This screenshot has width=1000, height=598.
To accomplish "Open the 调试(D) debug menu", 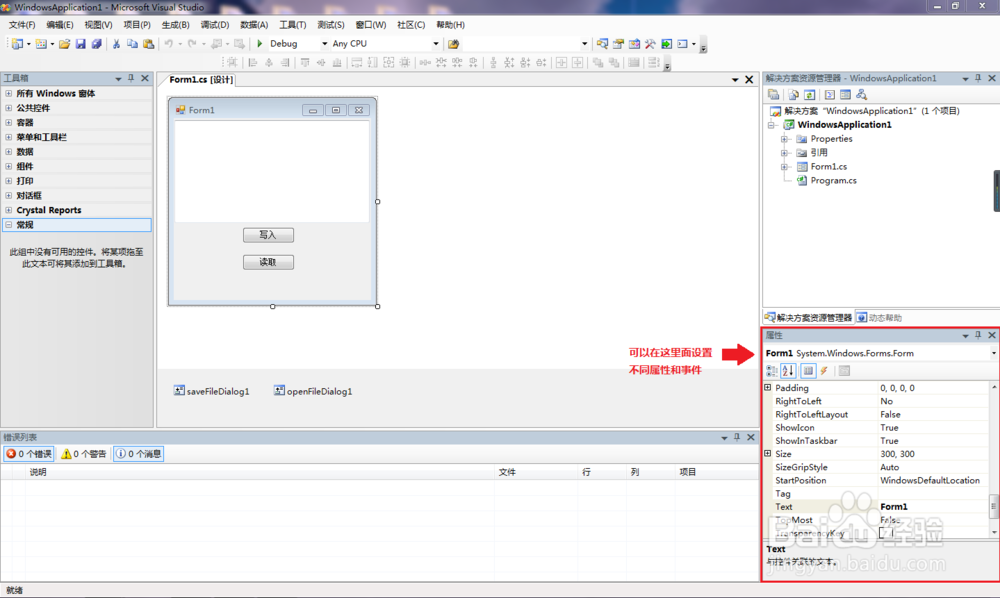I will tap(214, 24).
